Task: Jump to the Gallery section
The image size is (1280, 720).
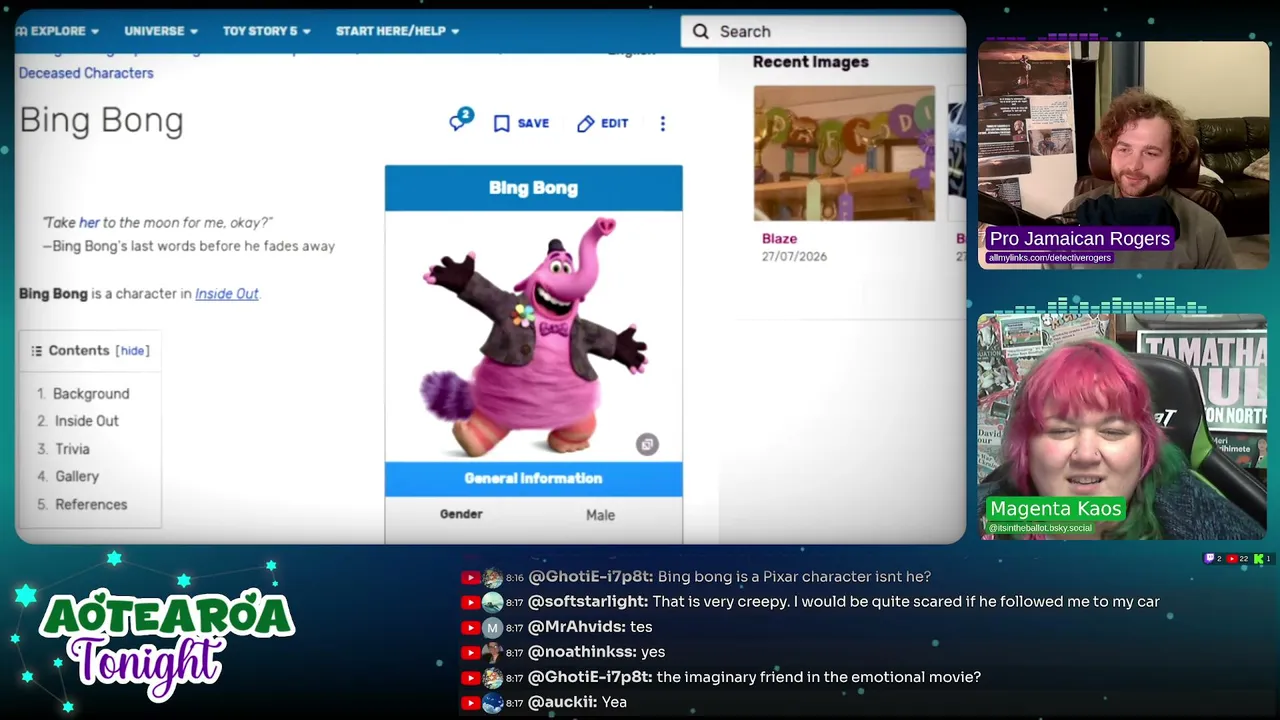Action: pos(77,476)
